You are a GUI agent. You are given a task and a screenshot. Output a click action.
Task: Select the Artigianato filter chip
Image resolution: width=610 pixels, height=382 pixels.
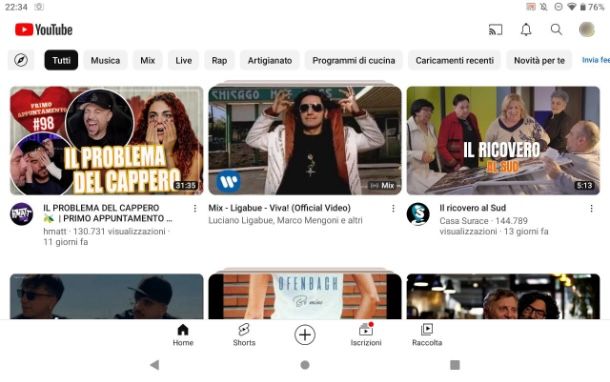[x=270, y=60]
